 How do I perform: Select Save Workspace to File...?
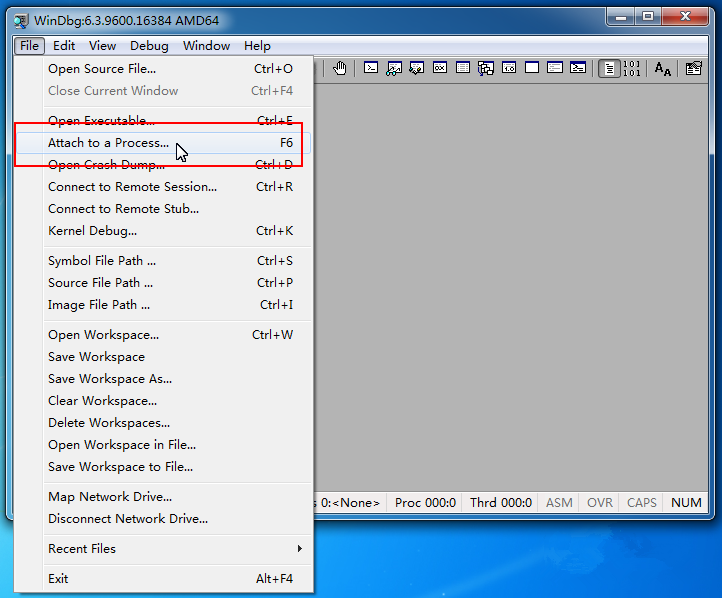164,467
